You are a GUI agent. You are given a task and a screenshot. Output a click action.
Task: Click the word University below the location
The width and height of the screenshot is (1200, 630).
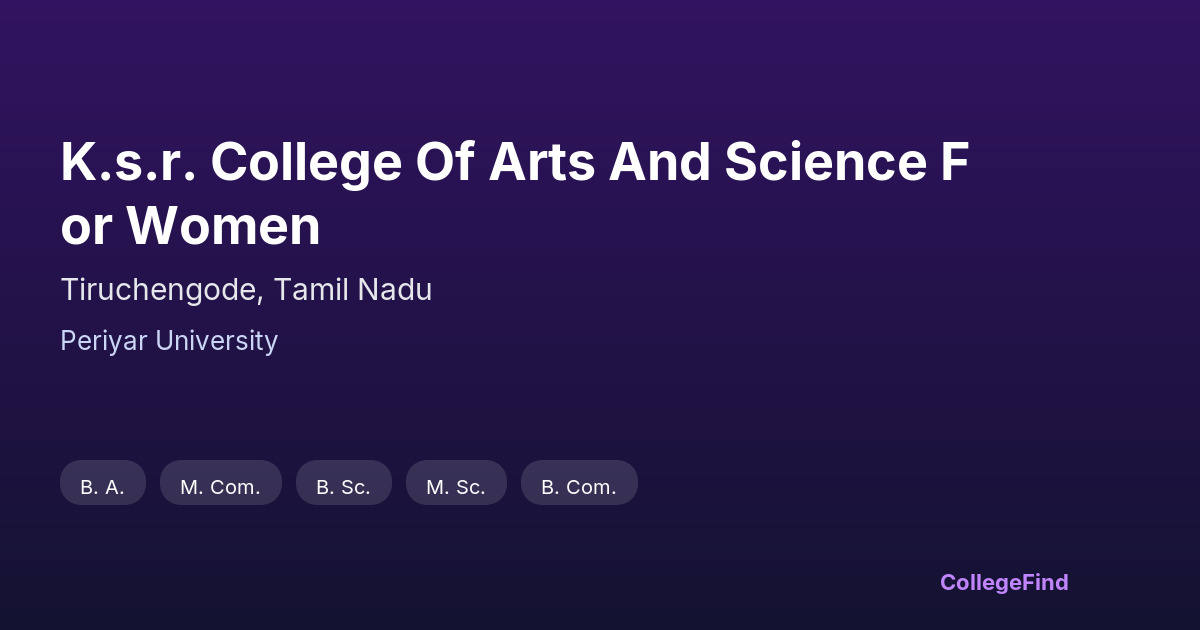tap(214, 341)
